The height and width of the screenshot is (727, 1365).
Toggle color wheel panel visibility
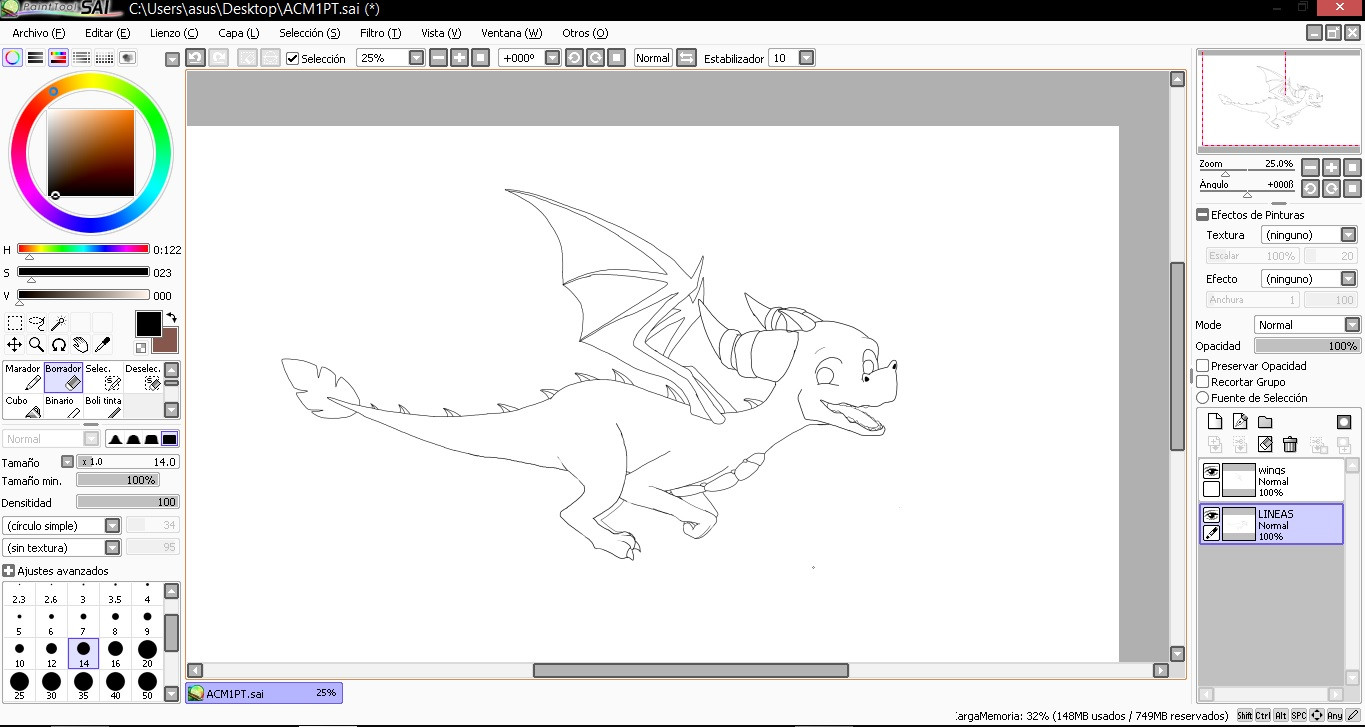(x=12, y=58)
